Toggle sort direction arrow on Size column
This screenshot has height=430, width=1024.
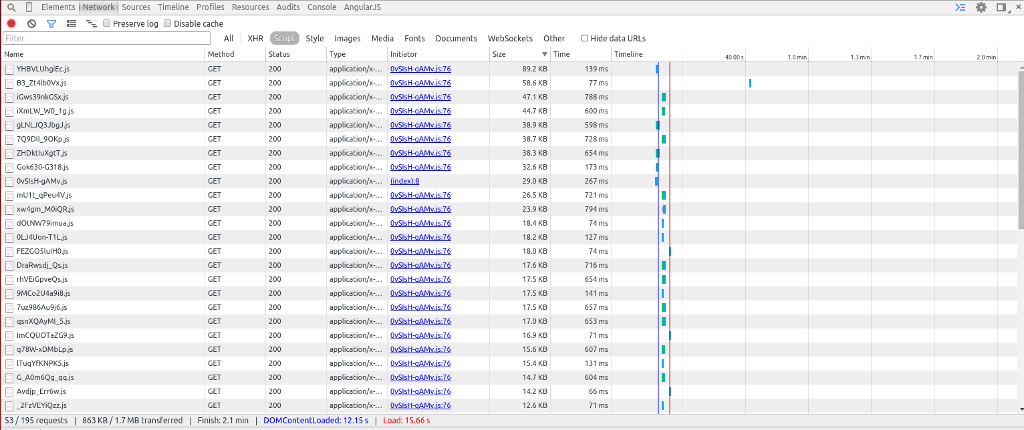click(x=545, y=55)
